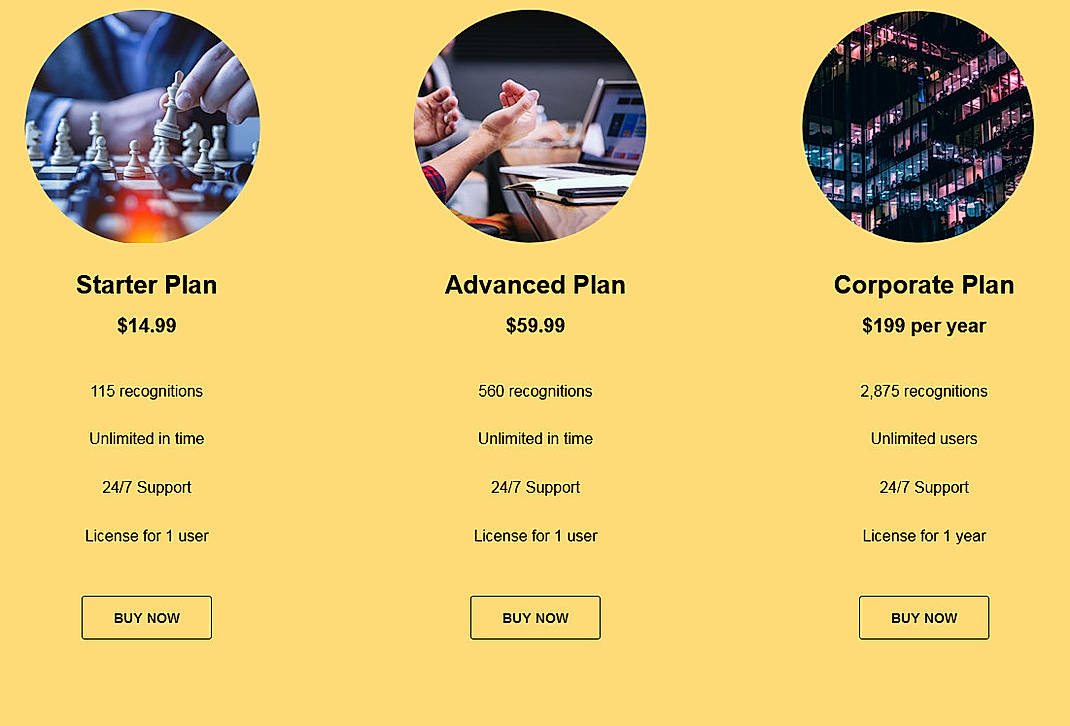The height and width of the screenshot is (726, 1070).
Task: Click the $14.99 price label
Action: click(x=146, y=325)
